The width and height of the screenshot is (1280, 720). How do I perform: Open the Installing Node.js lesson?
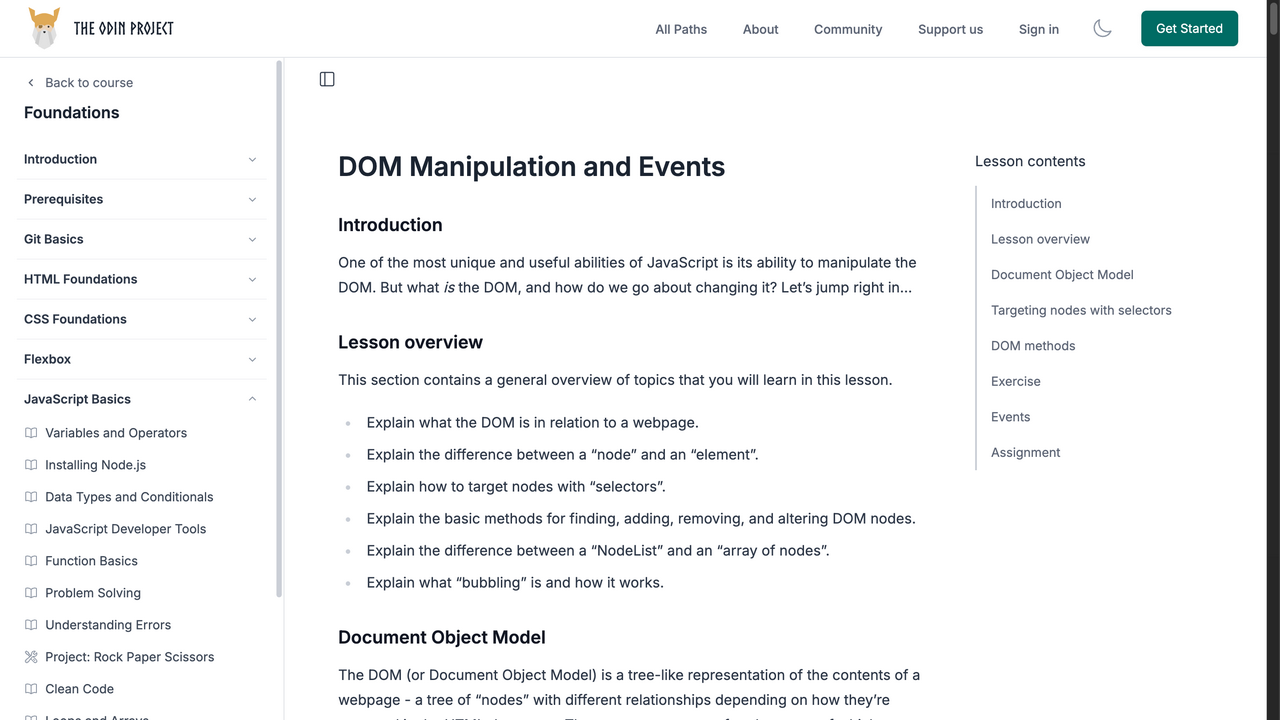click(x=95, y=465)
